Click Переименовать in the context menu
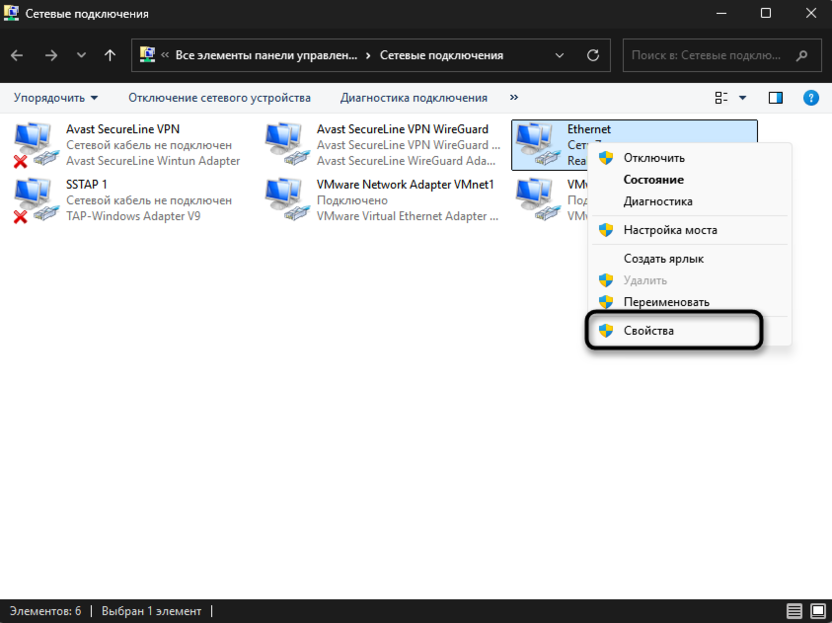This screenshot has width=832, height=623. click(666, 302)
